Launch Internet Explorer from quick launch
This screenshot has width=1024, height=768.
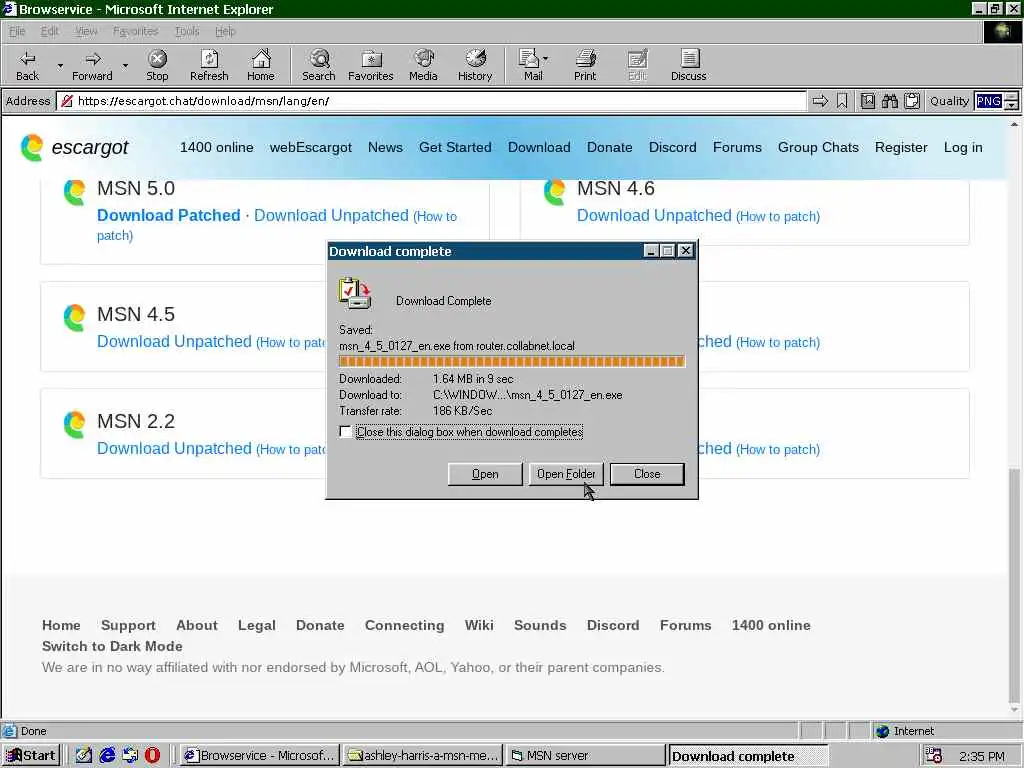click(x=107, y=755)
